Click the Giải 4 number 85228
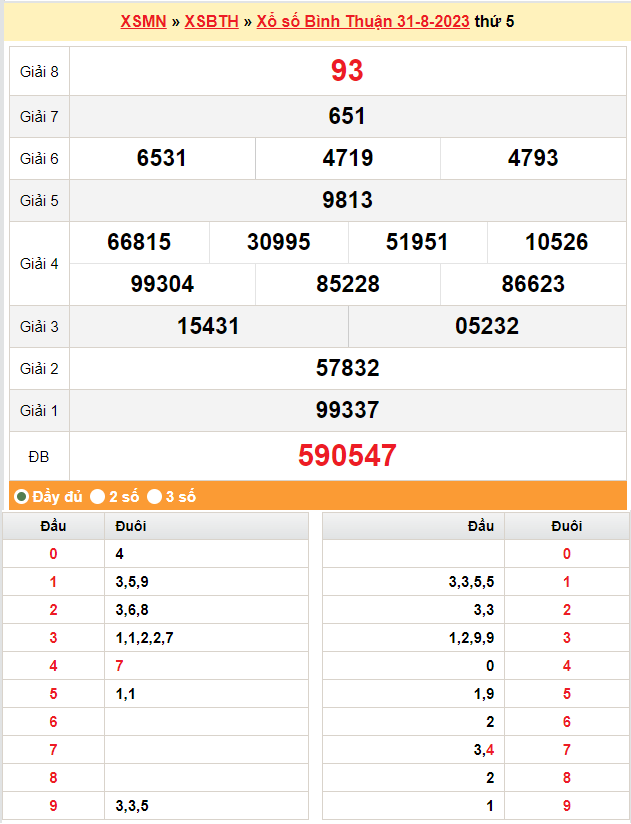 tap(348, 284)
